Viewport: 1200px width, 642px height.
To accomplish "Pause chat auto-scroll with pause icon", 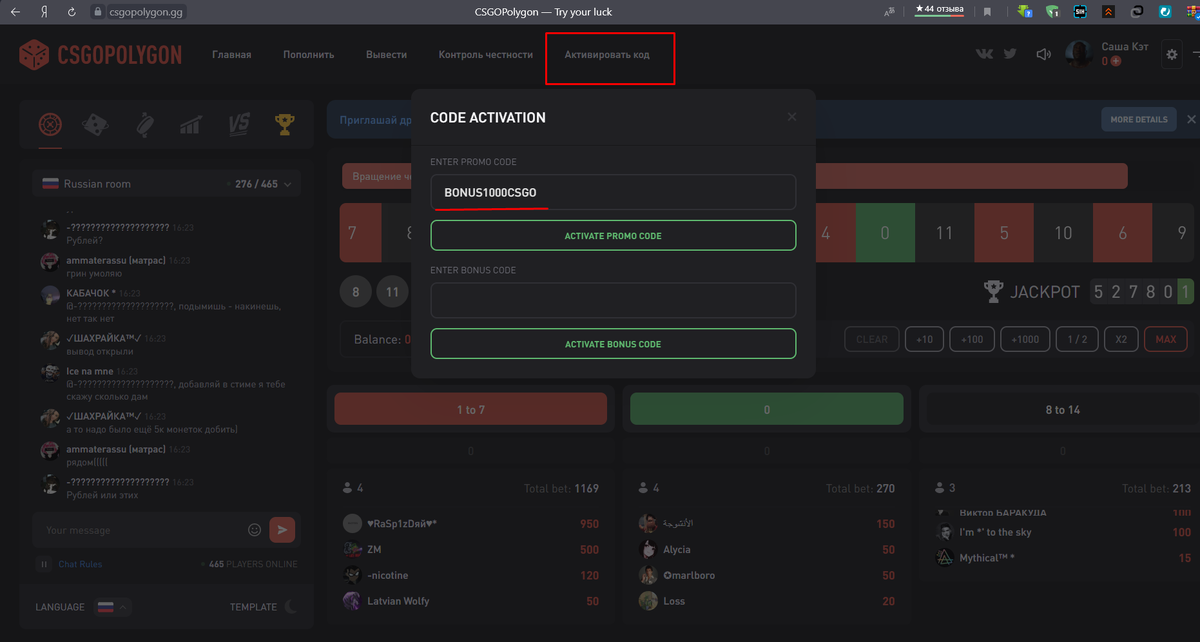I will [44, 564].
